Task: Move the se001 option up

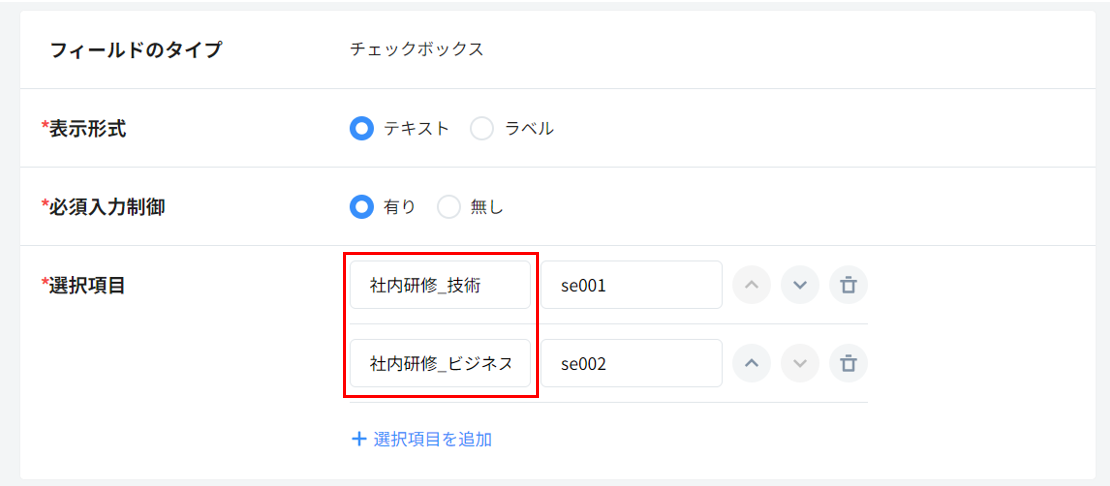Action: (x=752, y=286)
